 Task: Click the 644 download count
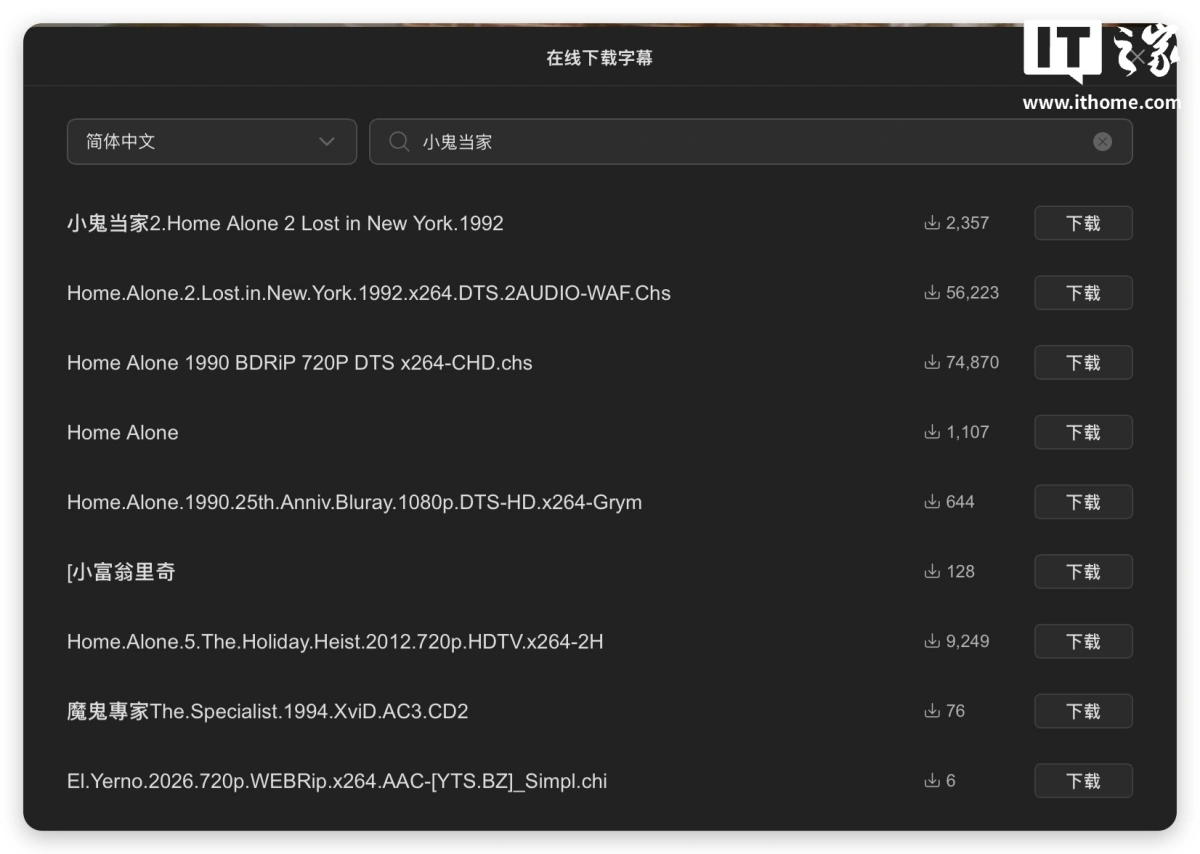(949, 502)
